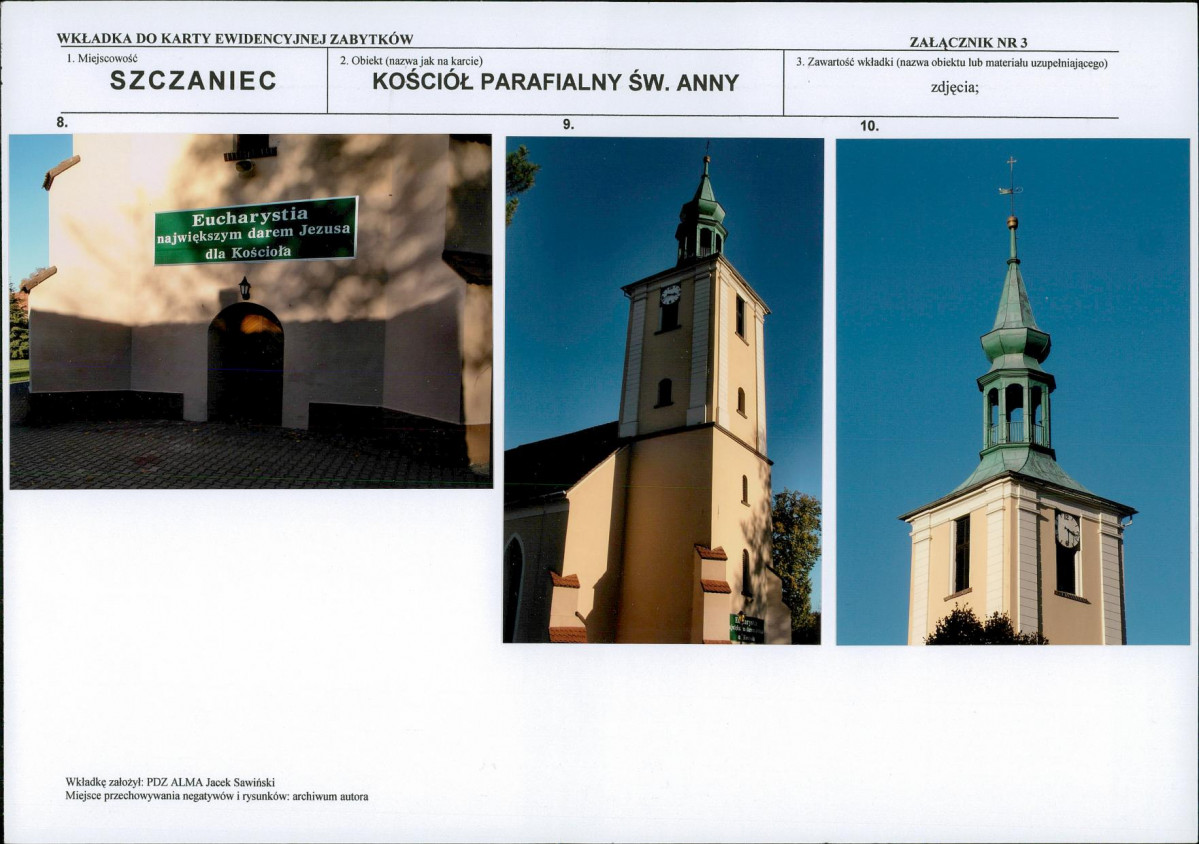Screen dimensions: 1199x844
Task: Click photo number 9 label
Action: [x=567, y=125]
